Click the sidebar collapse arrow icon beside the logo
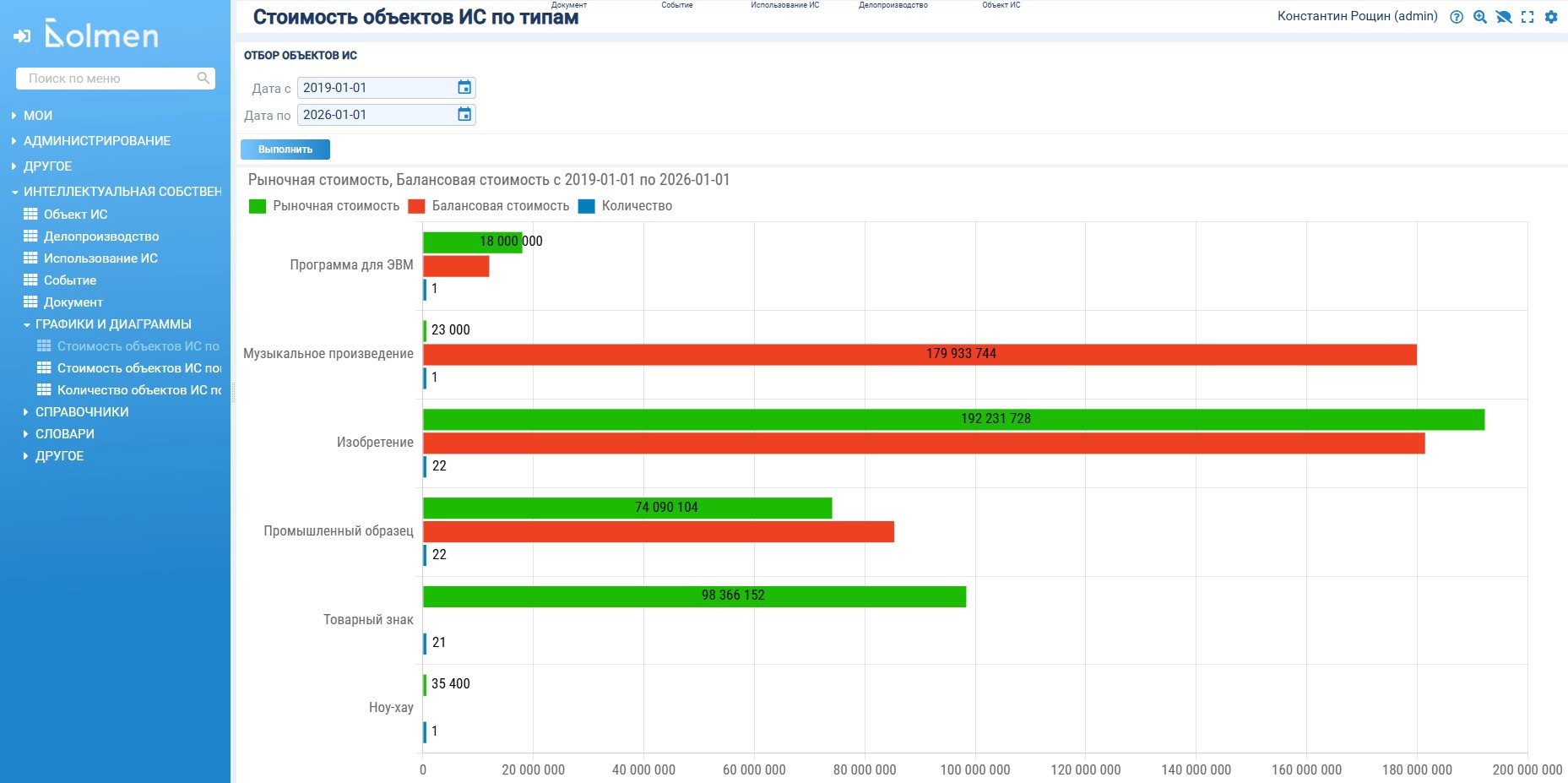Viewport: 1568px width, 783px height. click(x=22, y=35)
